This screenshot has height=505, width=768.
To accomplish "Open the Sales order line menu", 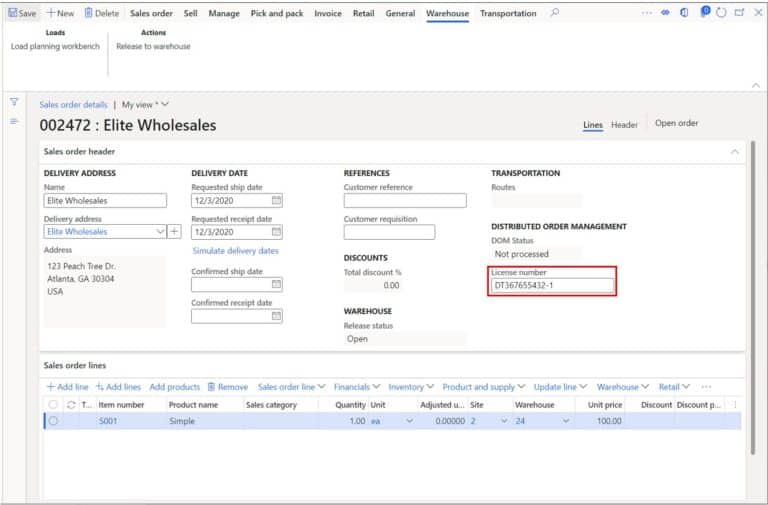I will click(291, 387).
